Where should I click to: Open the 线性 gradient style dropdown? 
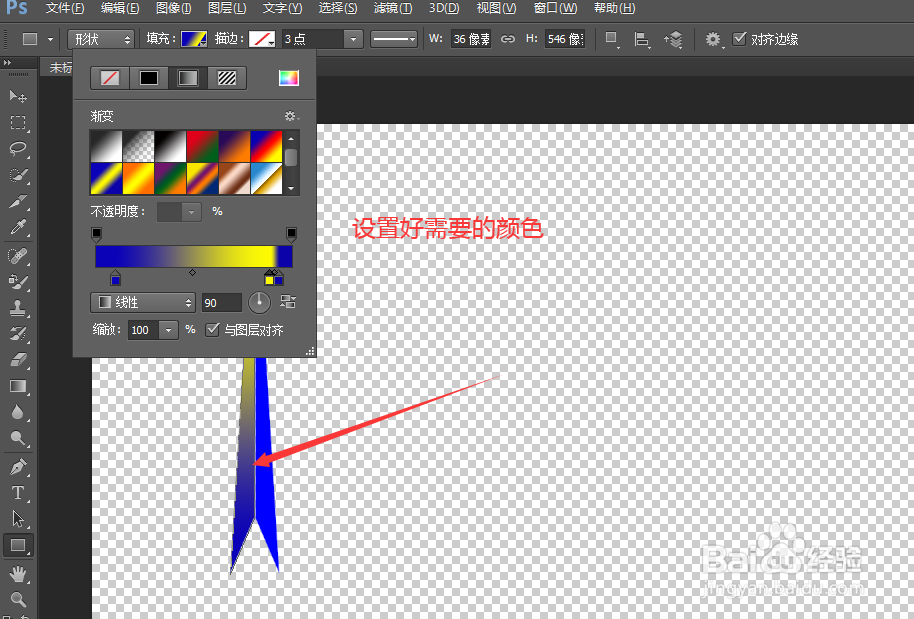pos(143,302)
